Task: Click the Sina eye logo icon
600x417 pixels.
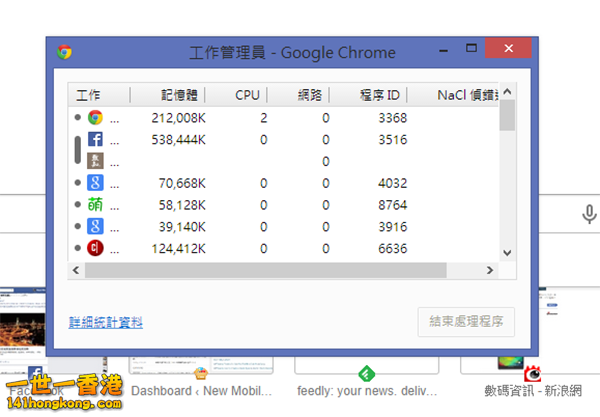Action: tap(532, 374)
